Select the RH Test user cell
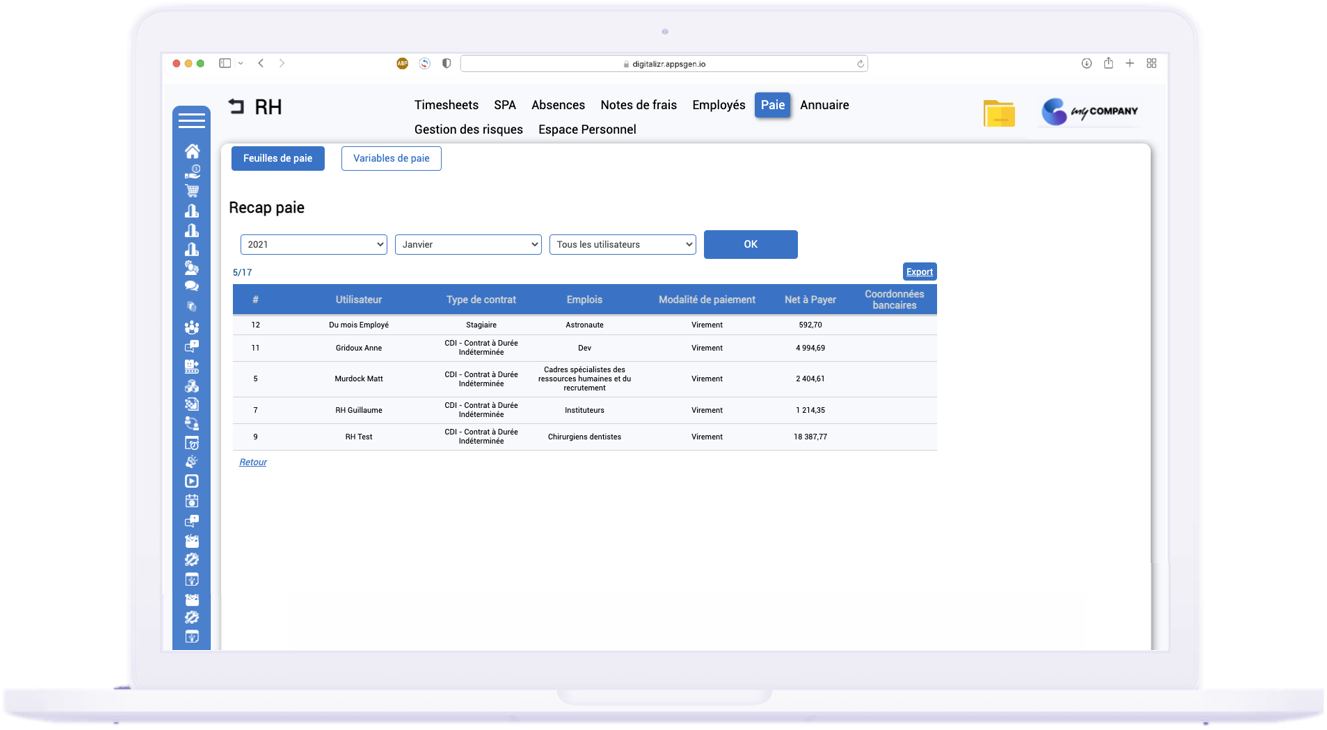 (x=359, y=437)
